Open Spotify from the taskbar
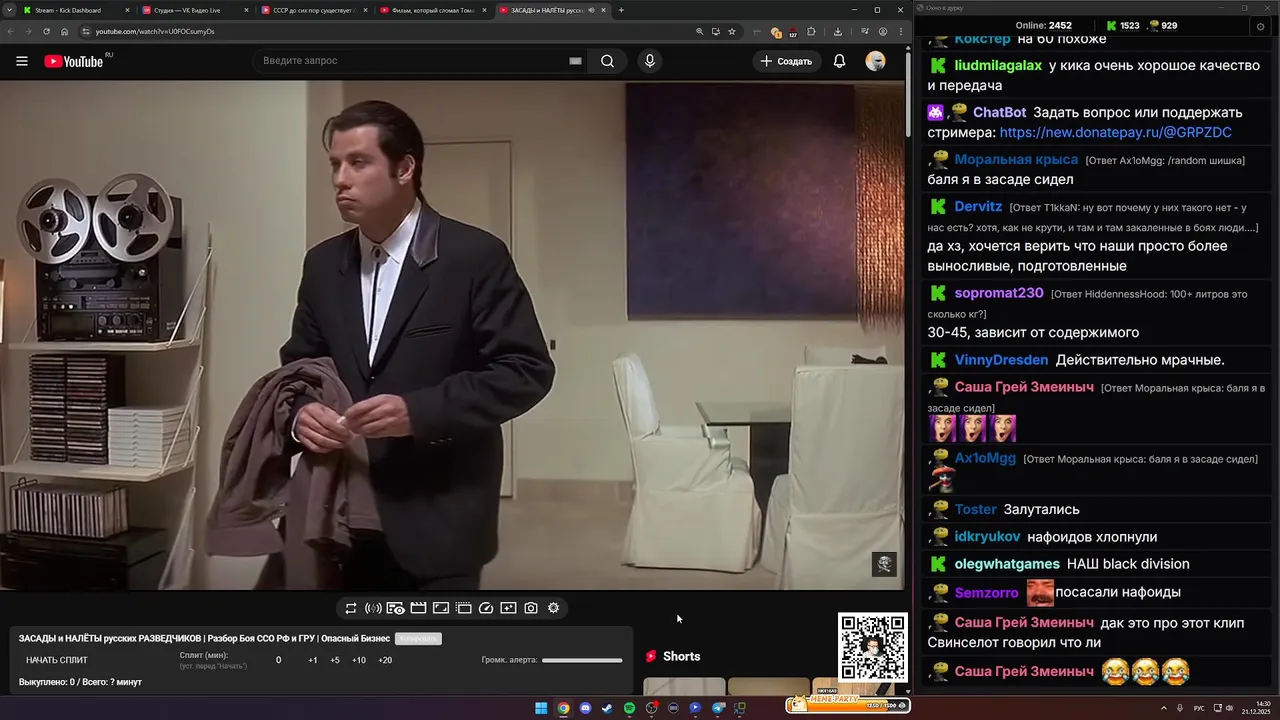This screenshot has width=1280, height=720. [629, 708]
